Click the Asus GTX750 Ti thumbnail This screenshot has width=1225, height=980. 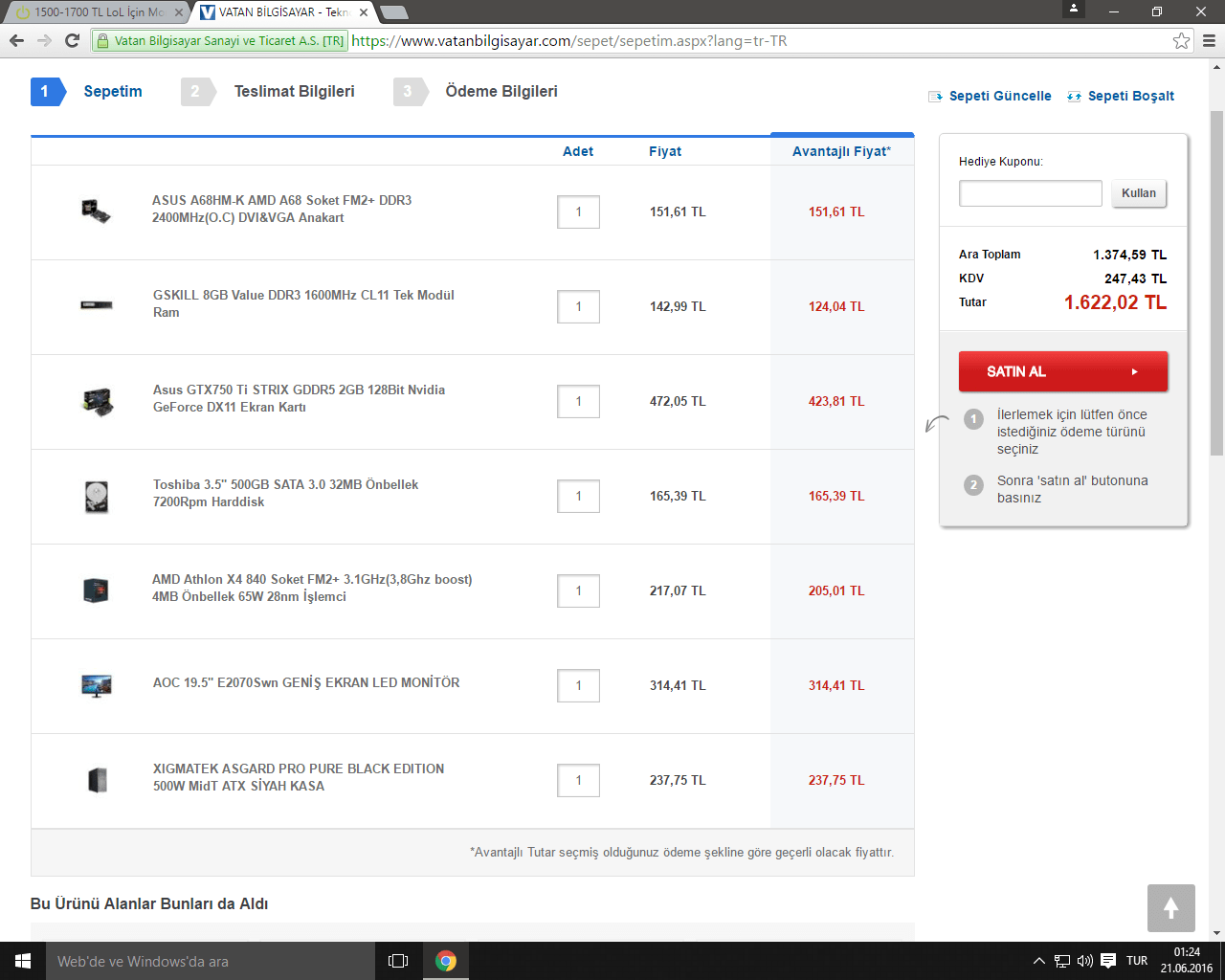(x=97, y=401)
